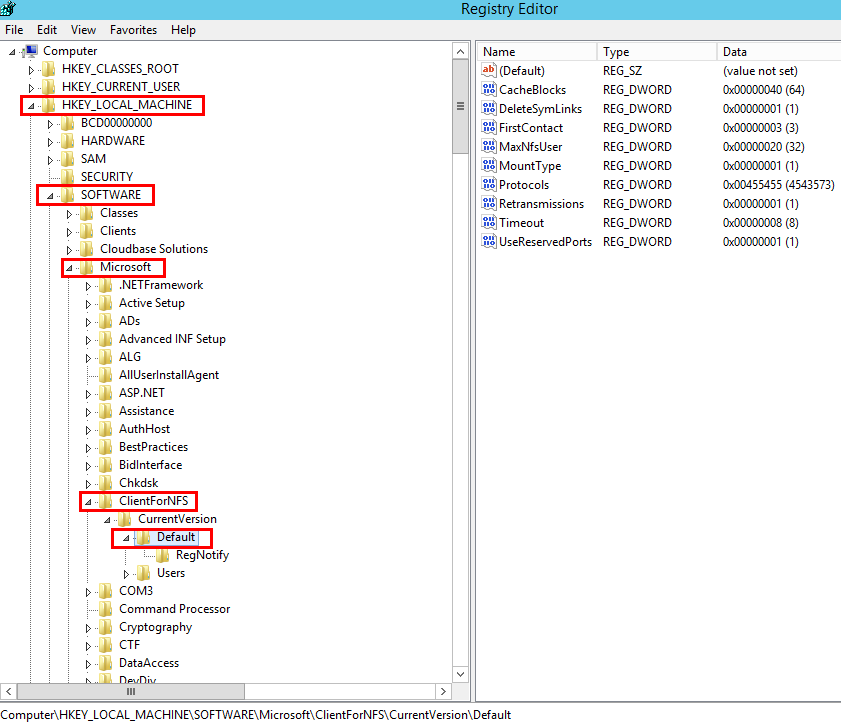Viewport: 841px width, 723px height.
Task: Collapse the SOFTWARE node
Action: 50,196
